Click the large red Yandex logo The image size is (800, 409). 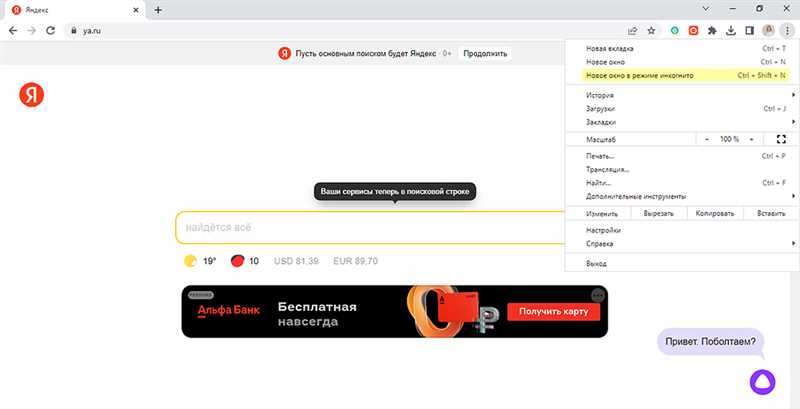click(32, 95)
